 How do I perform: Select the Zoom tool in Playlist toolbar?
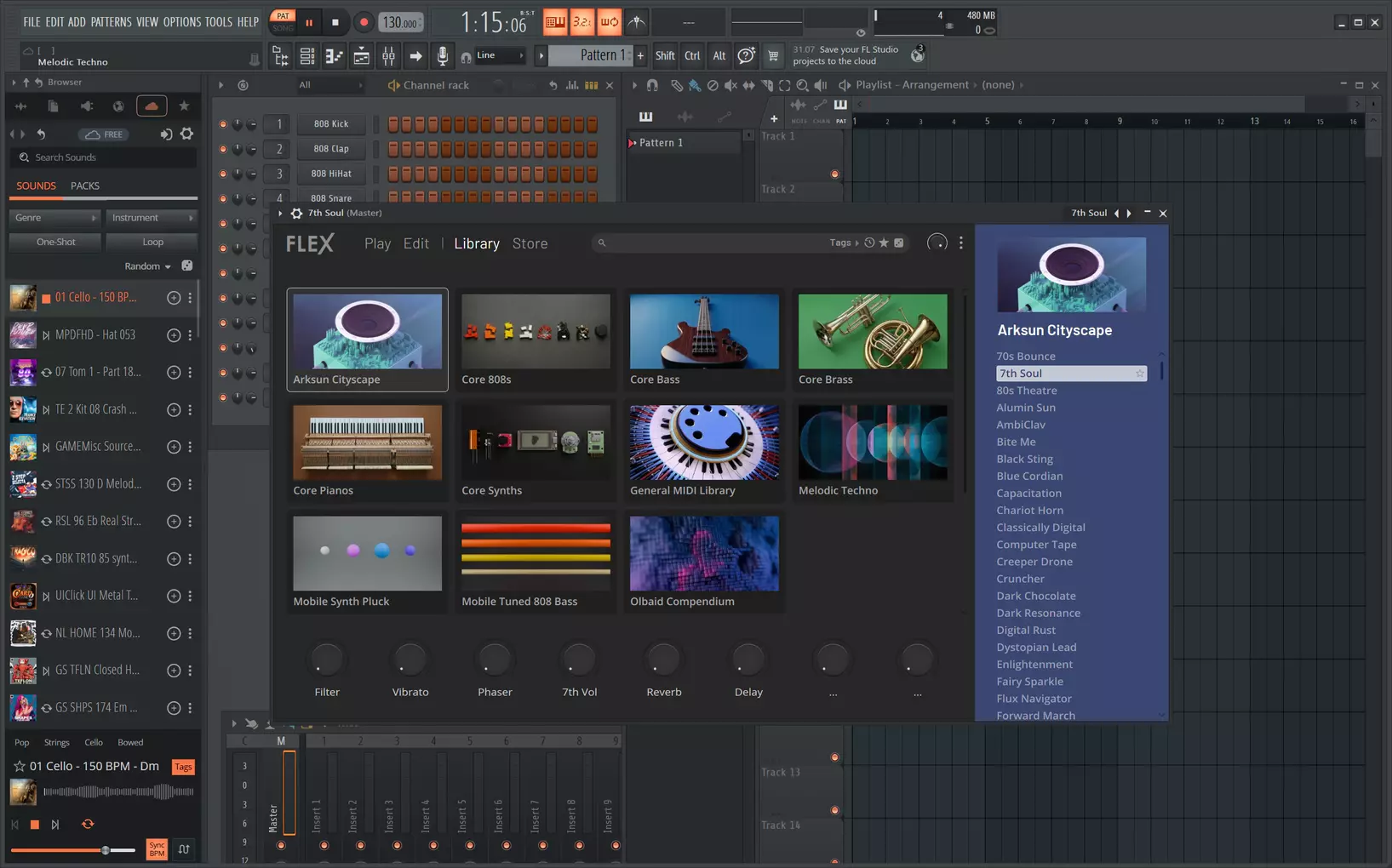tap(802, 85)
